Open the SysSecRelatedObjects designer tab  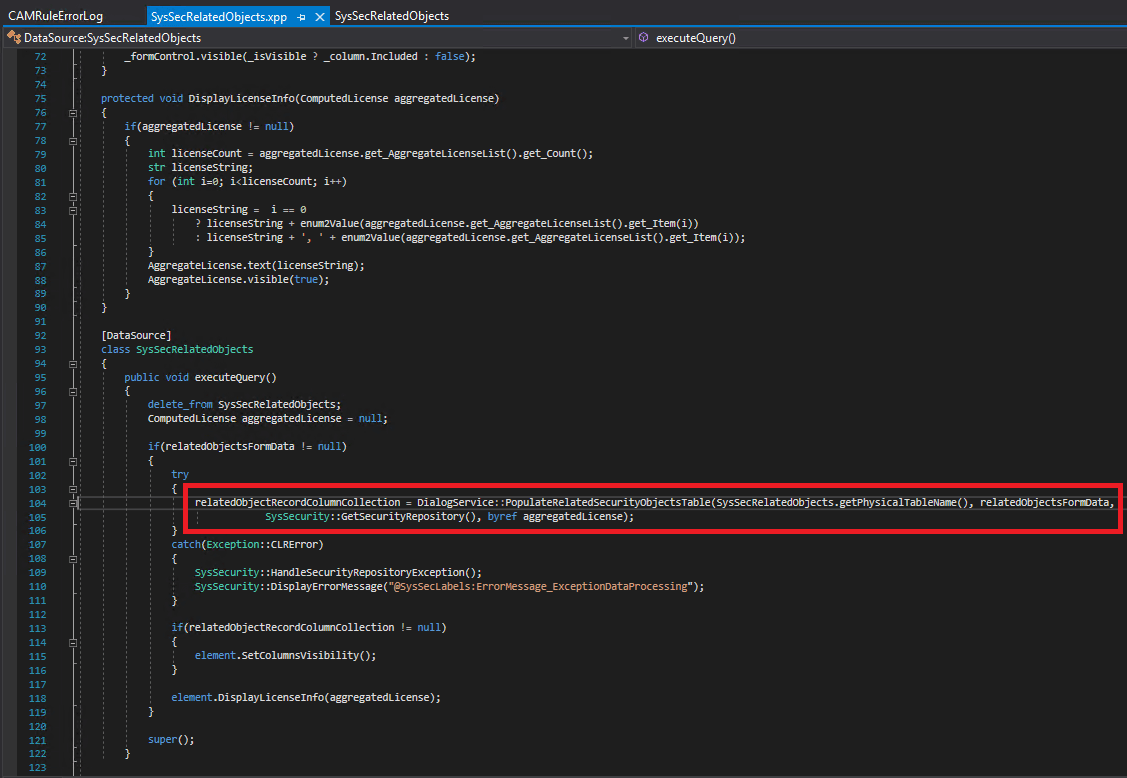point(392,16)
